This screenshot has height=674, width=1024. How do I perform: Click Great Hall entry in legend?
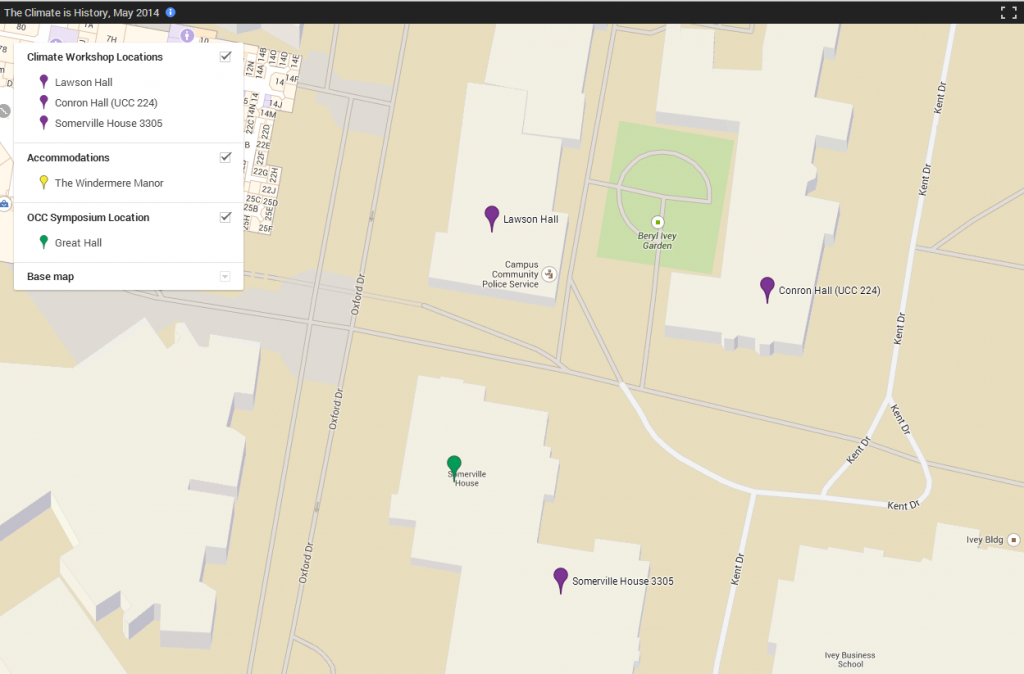point(78,243)
